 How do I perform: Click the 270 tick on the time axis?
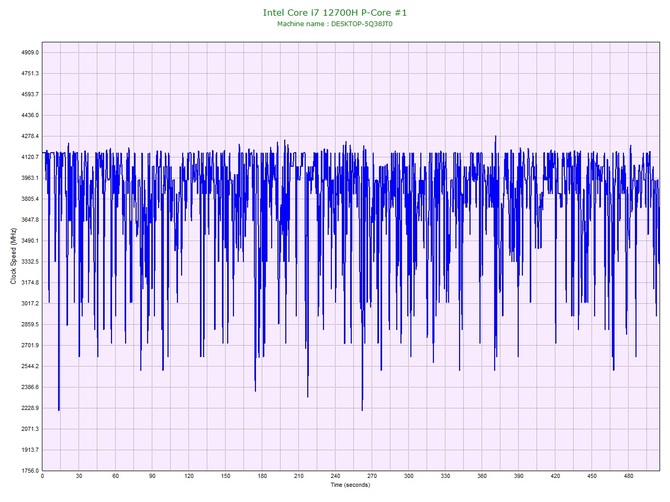pos(372,476)
